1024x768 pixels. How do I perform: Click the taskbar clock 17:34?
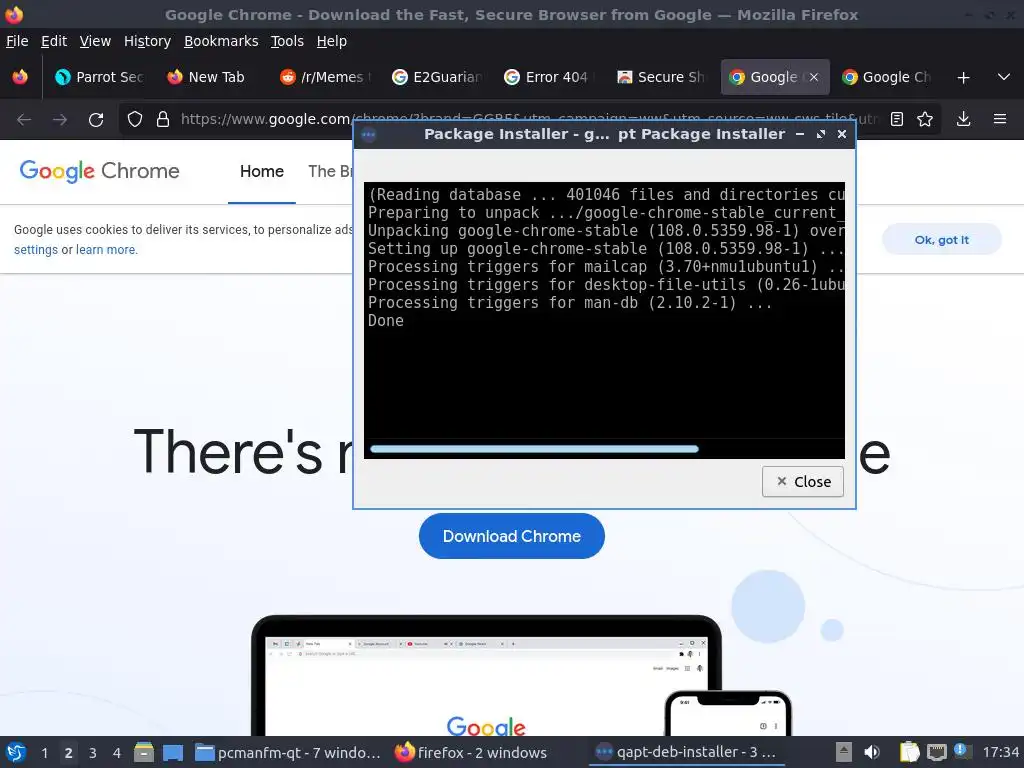[1000, 752]
